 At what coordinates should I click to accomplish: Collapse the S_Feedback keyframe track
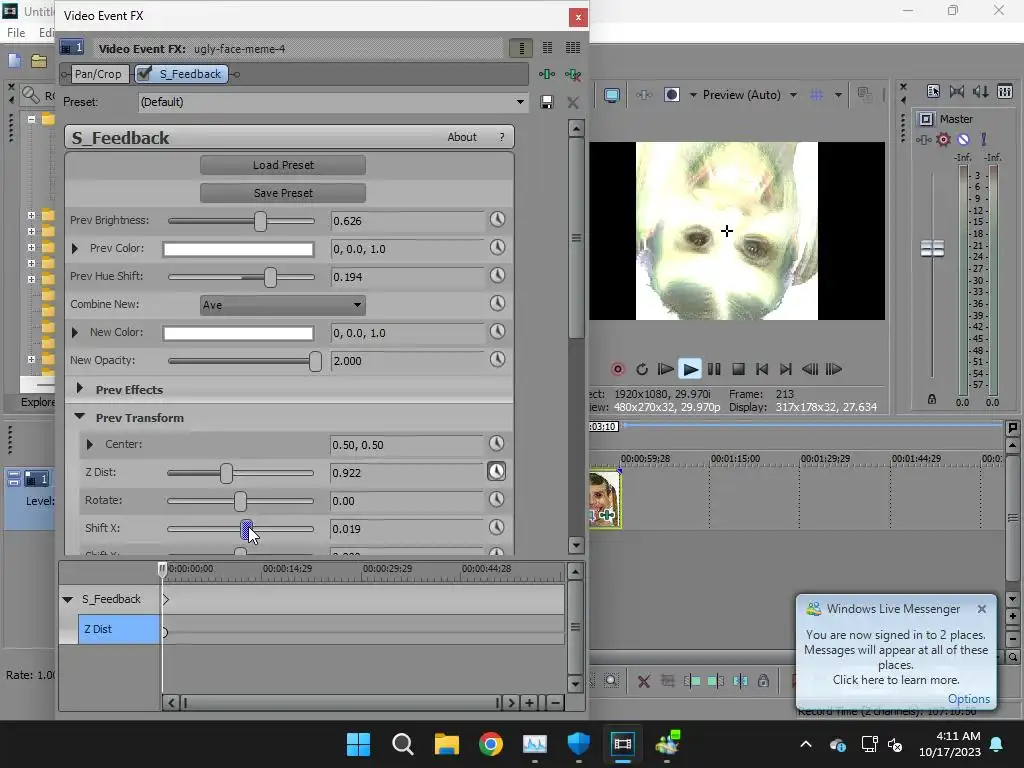point(67,599)
